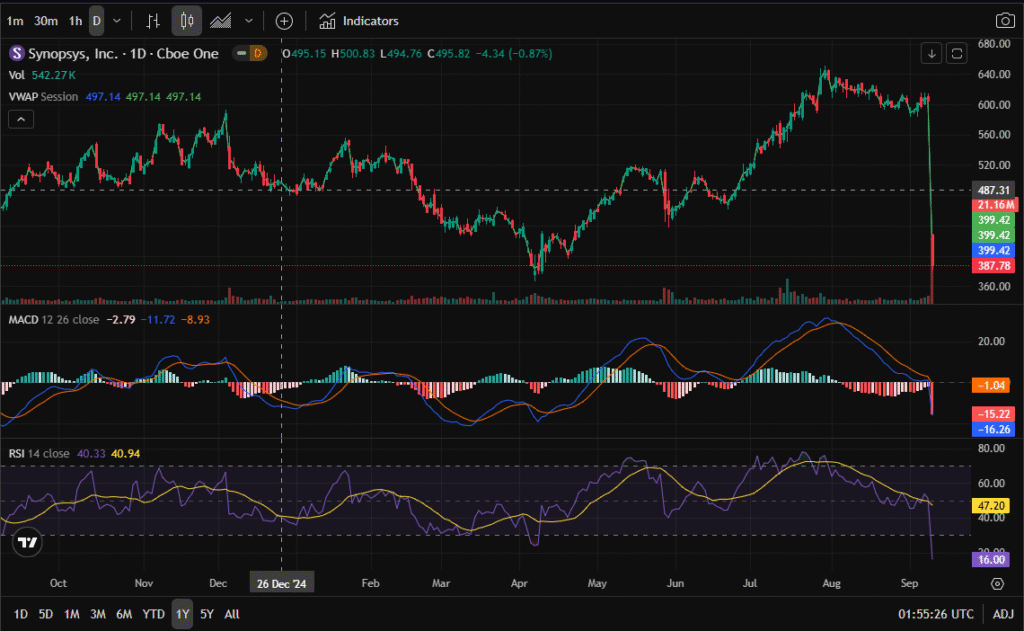Click the down arrow button on chart
1024x631 pixels.
pos(932,53)
